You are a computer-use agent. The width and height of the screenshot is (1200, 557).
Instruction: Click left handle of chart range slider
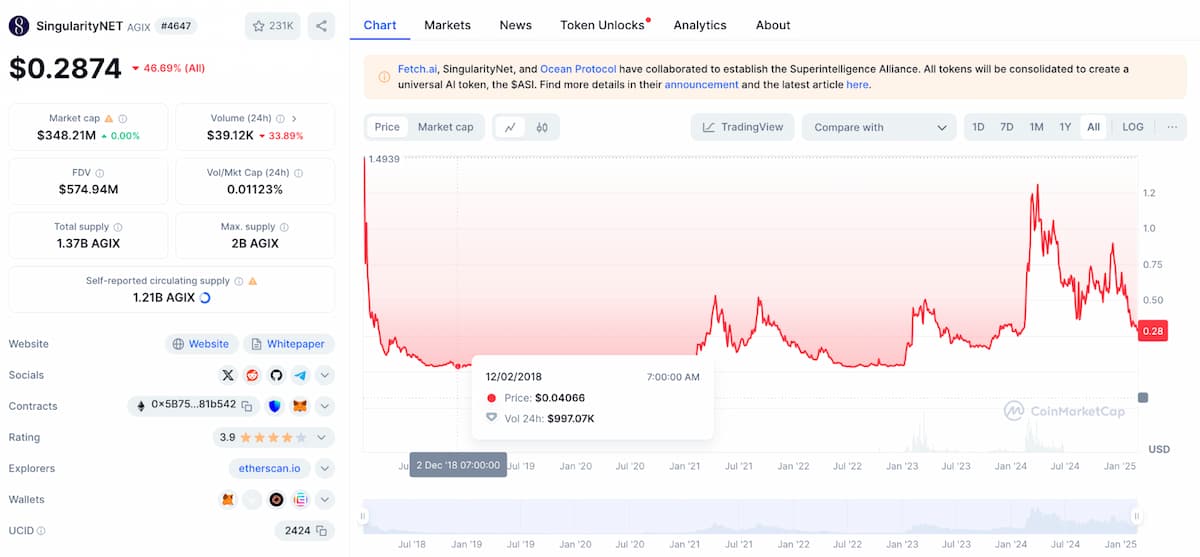click(x=364, y=516)
